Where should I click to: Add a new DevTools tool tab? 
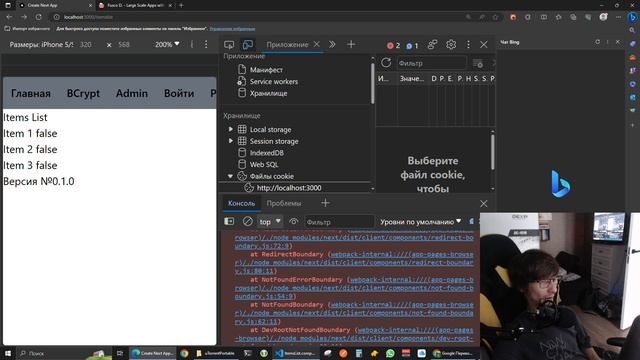[351, 44]
